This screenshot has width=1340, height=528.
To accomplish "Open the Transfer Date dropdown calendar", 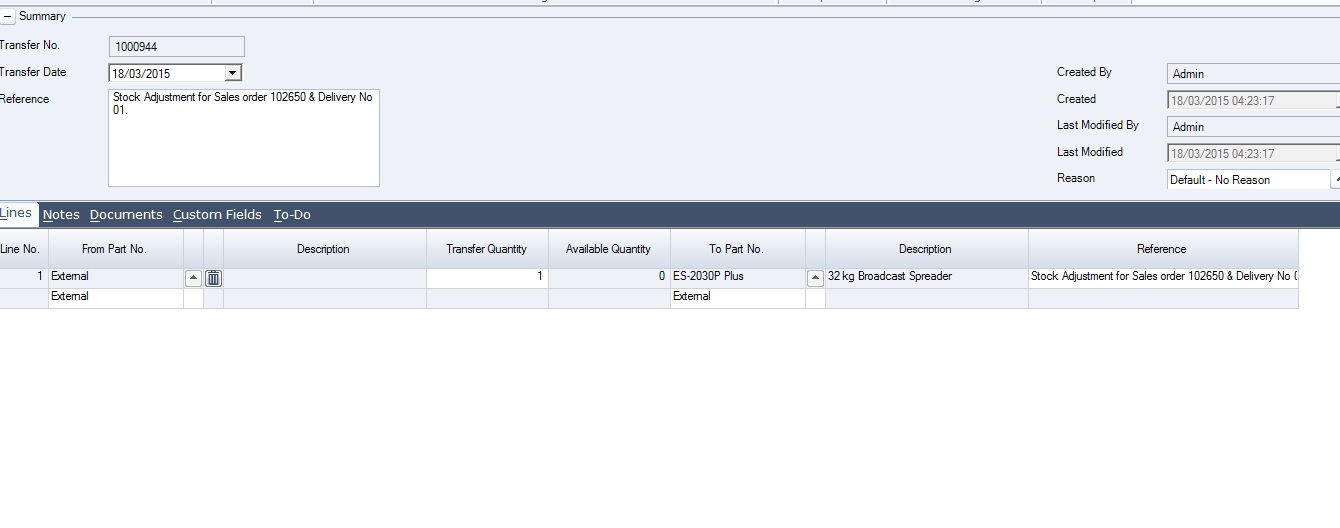I will pyautogui.click(x=232, y=73).
